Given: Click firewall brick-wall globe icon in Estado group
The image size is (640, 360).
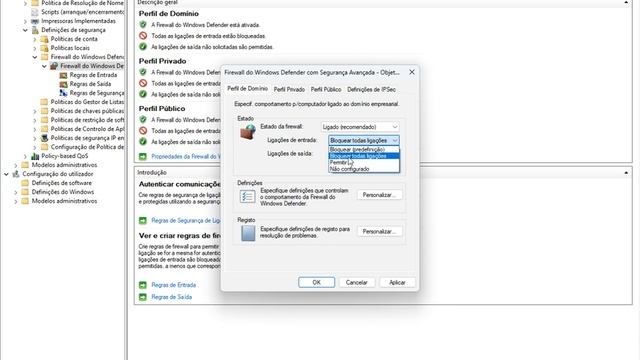Looking at the screenshot, I should (x=248, y=132).
